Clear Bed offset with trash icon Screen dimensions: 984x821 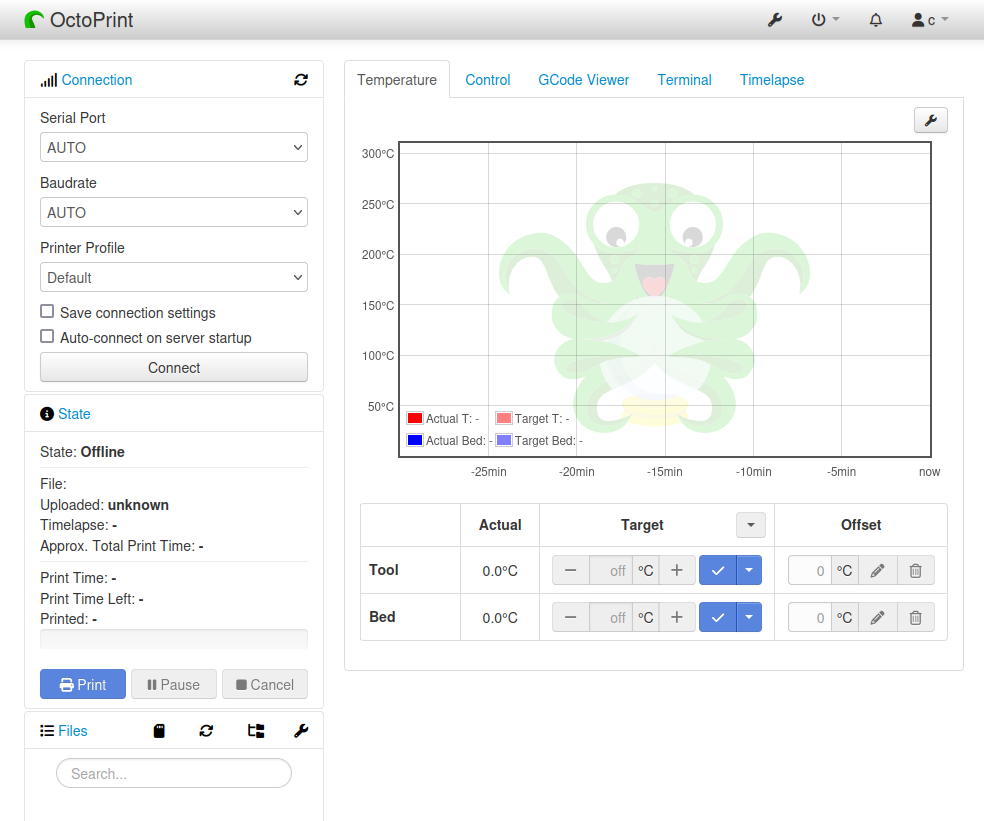tap(916, 617)
